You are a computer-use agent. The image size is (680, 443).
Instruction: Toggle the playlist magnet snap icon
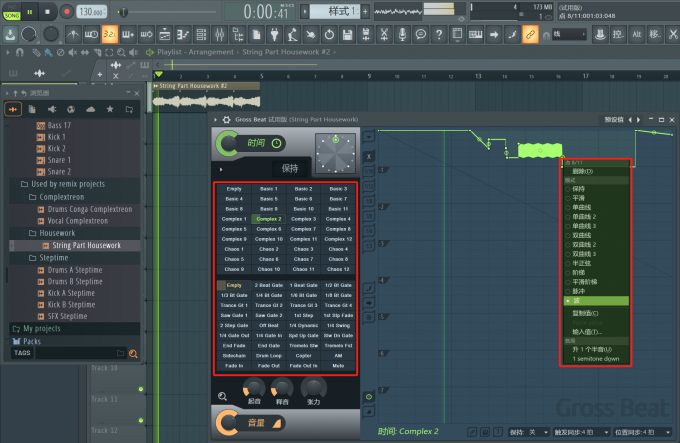pos(20,52)
